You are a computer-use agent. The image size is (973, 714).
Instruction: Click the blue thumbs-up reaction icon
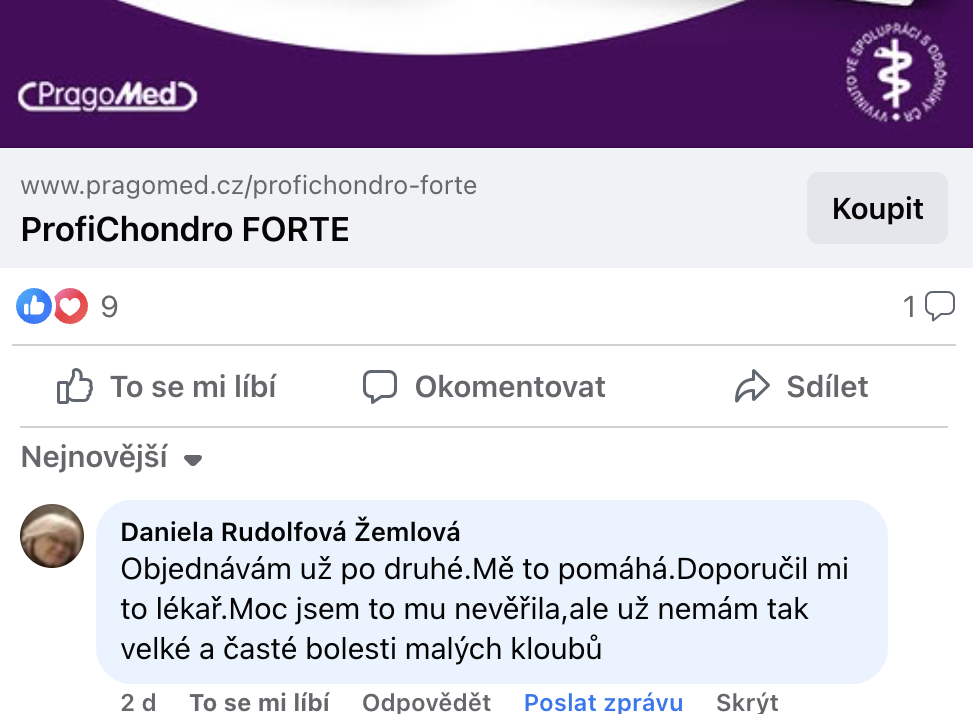(34, 307)
